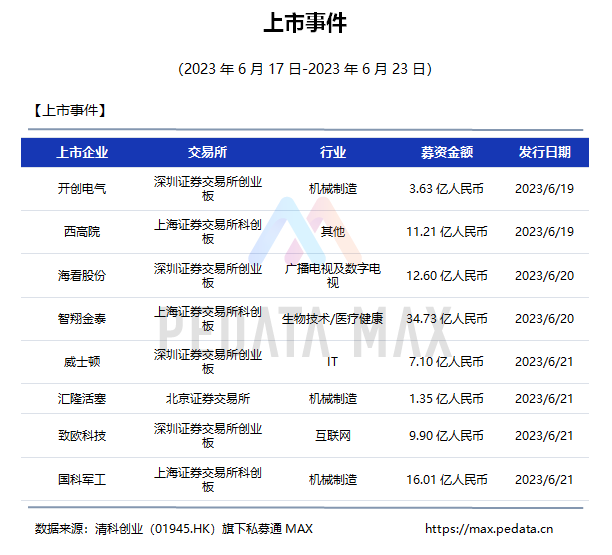The image size is (612, 555).
Task: Select company name 国科军工
Action: pos(82,480)
